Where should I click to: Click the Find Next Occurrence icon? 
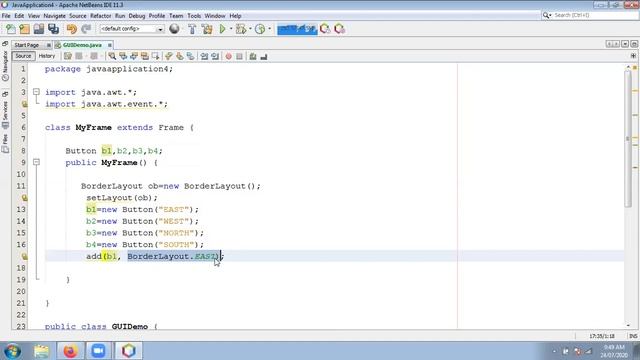click(x=133, y=56)
